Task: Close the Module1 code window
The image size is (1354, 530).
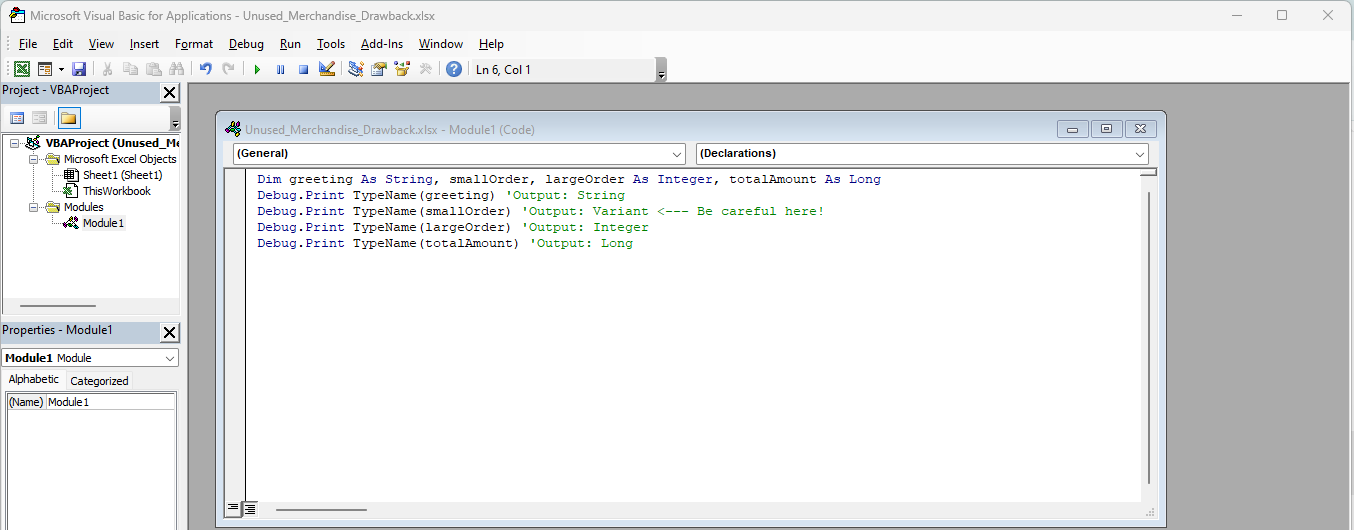Action: point(1140,129)
